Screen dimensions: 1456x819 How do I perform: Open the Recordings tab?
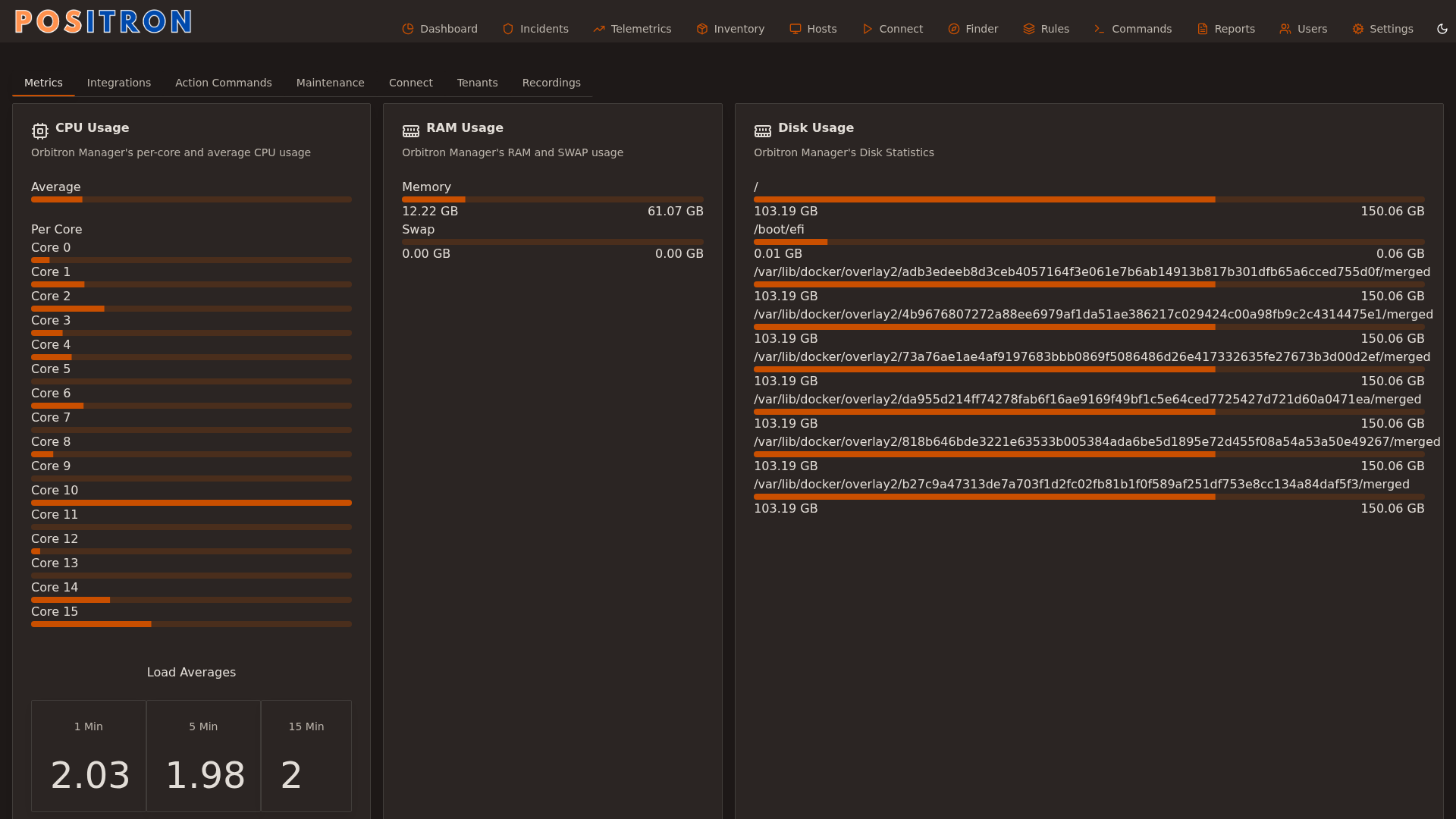[551, 83]
